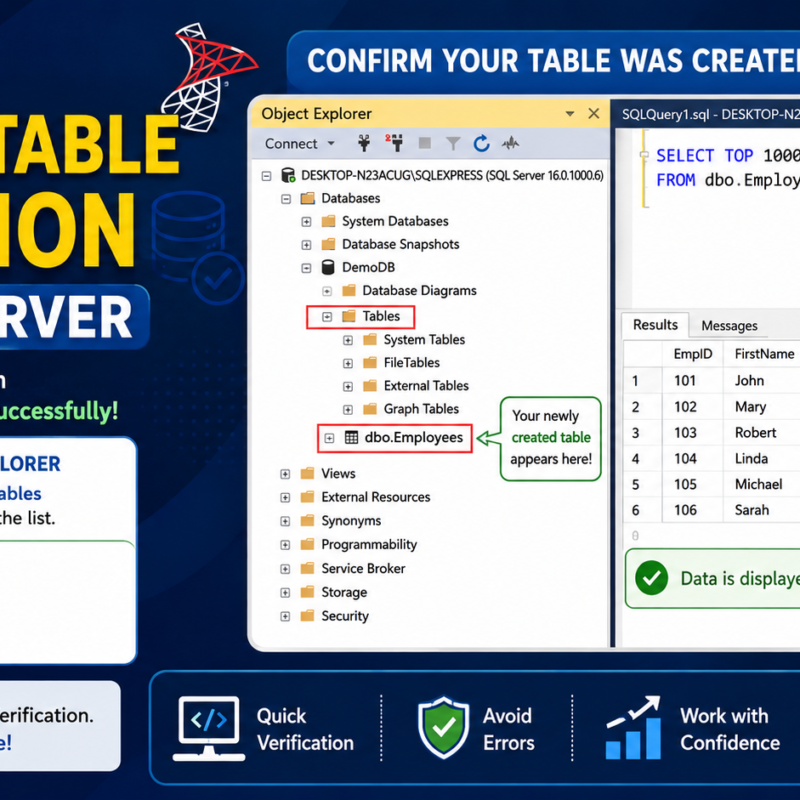This screenshot has width=800, height=800.
Task: Switch to the Messages tab
Action: (x=729, y=326)
